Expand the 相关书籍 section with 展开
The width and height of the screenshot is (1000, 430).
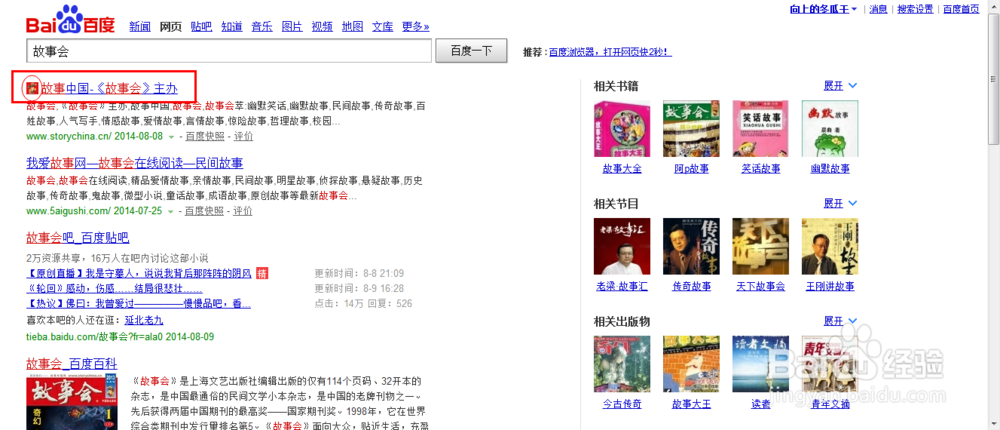840,85
